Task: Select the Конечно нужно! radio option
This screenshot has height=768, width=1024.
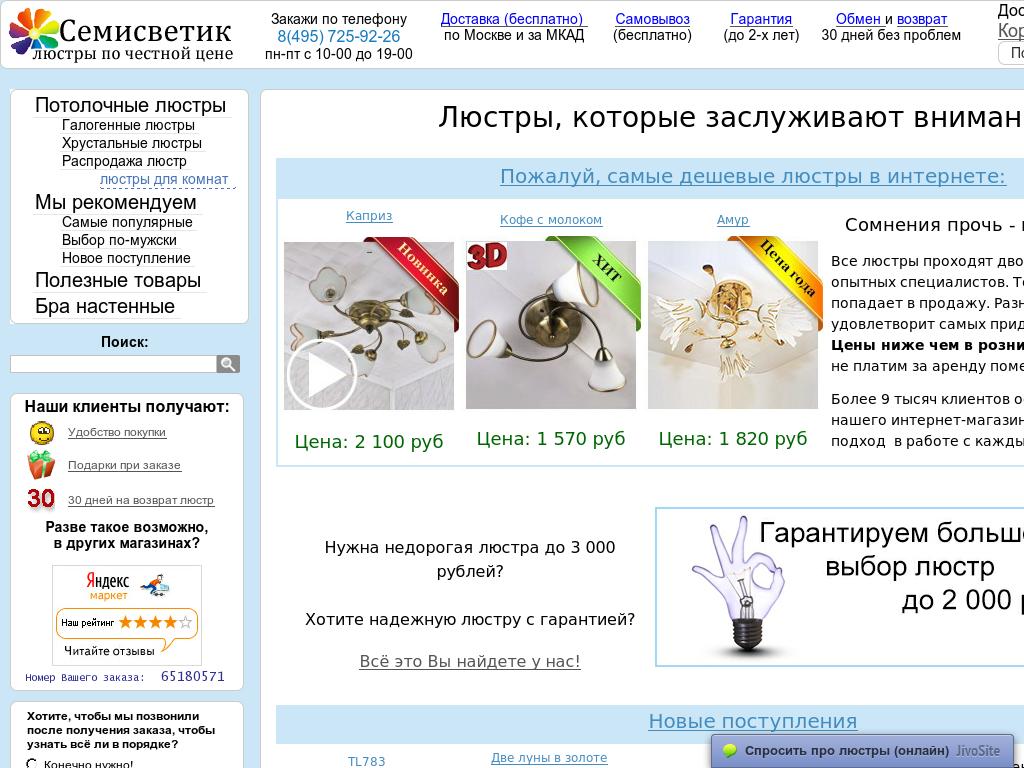Action: tap(32, 763)
